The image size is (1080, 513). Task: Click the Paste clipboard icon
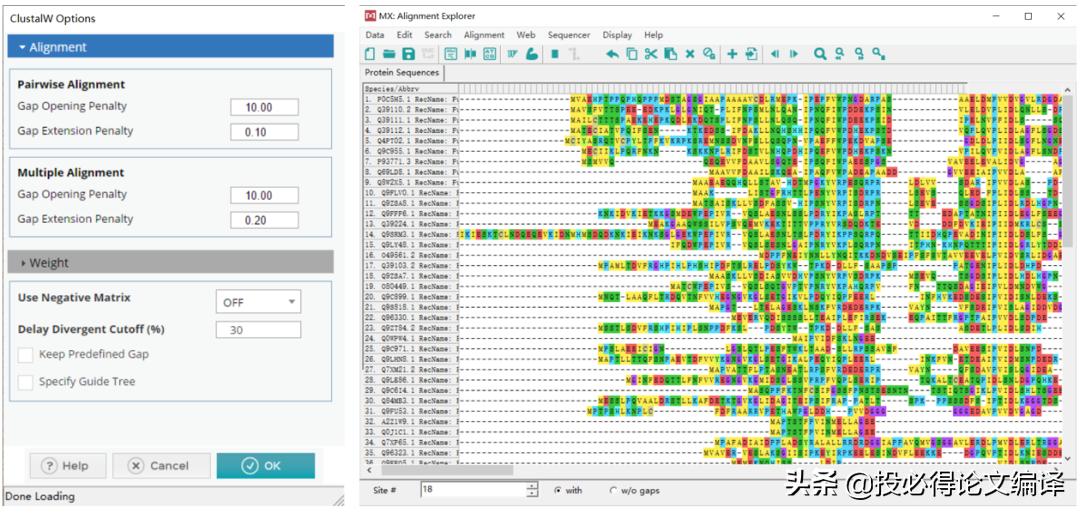pos(670,54)
